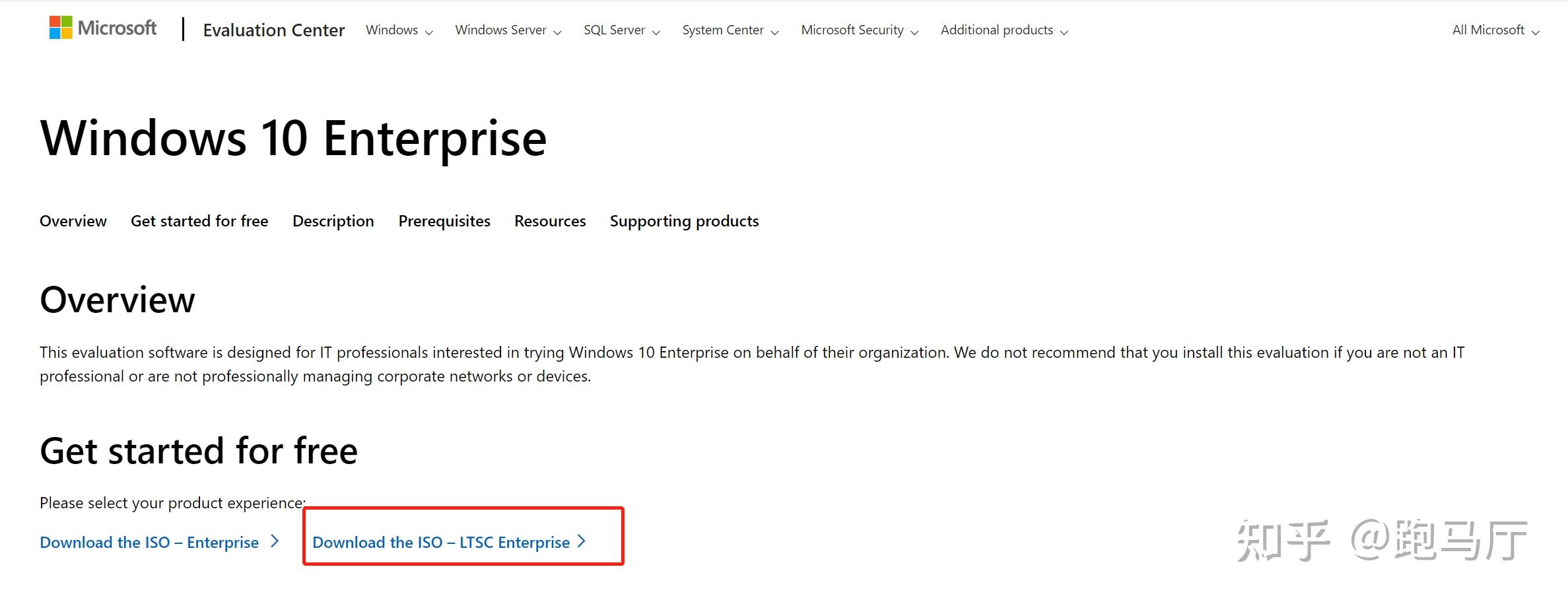Open the Additional products dropdown
The height and width of the screenshot is (604, 1568).
pyautogui.click(x=1004, y=30)
